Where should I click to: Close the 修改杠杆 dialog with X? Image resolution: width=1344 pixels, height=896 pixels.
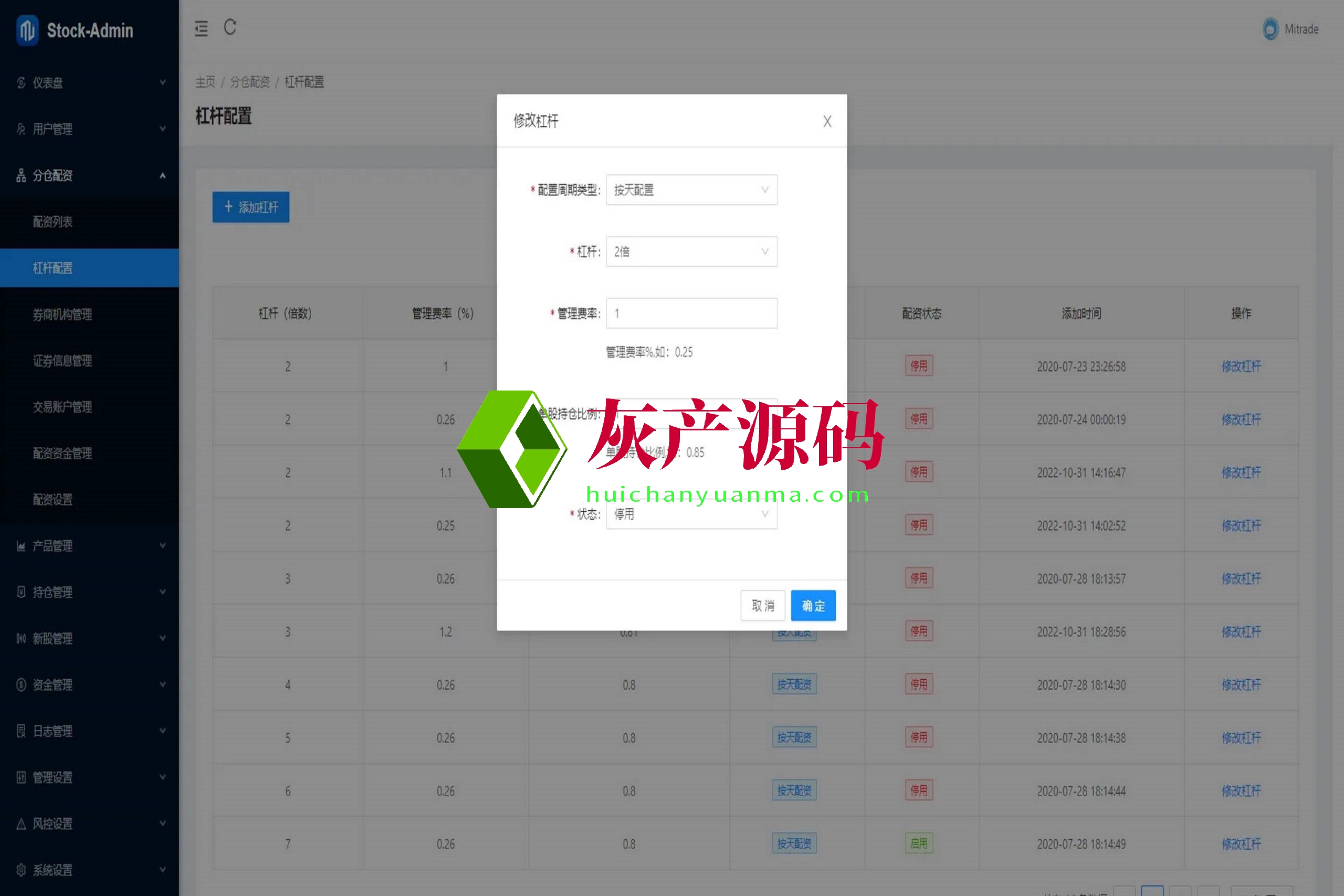[827, 121]
